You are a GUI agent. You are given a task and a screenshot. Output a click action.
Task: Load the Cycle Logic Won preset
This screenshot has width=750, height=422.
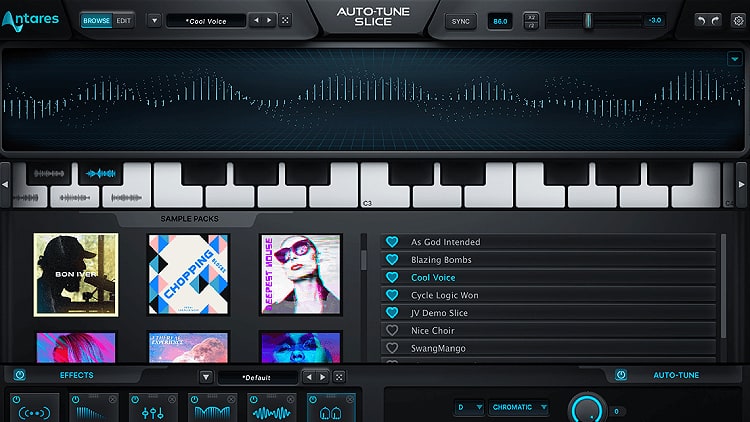pyautogui.click(x=548, y=295)
